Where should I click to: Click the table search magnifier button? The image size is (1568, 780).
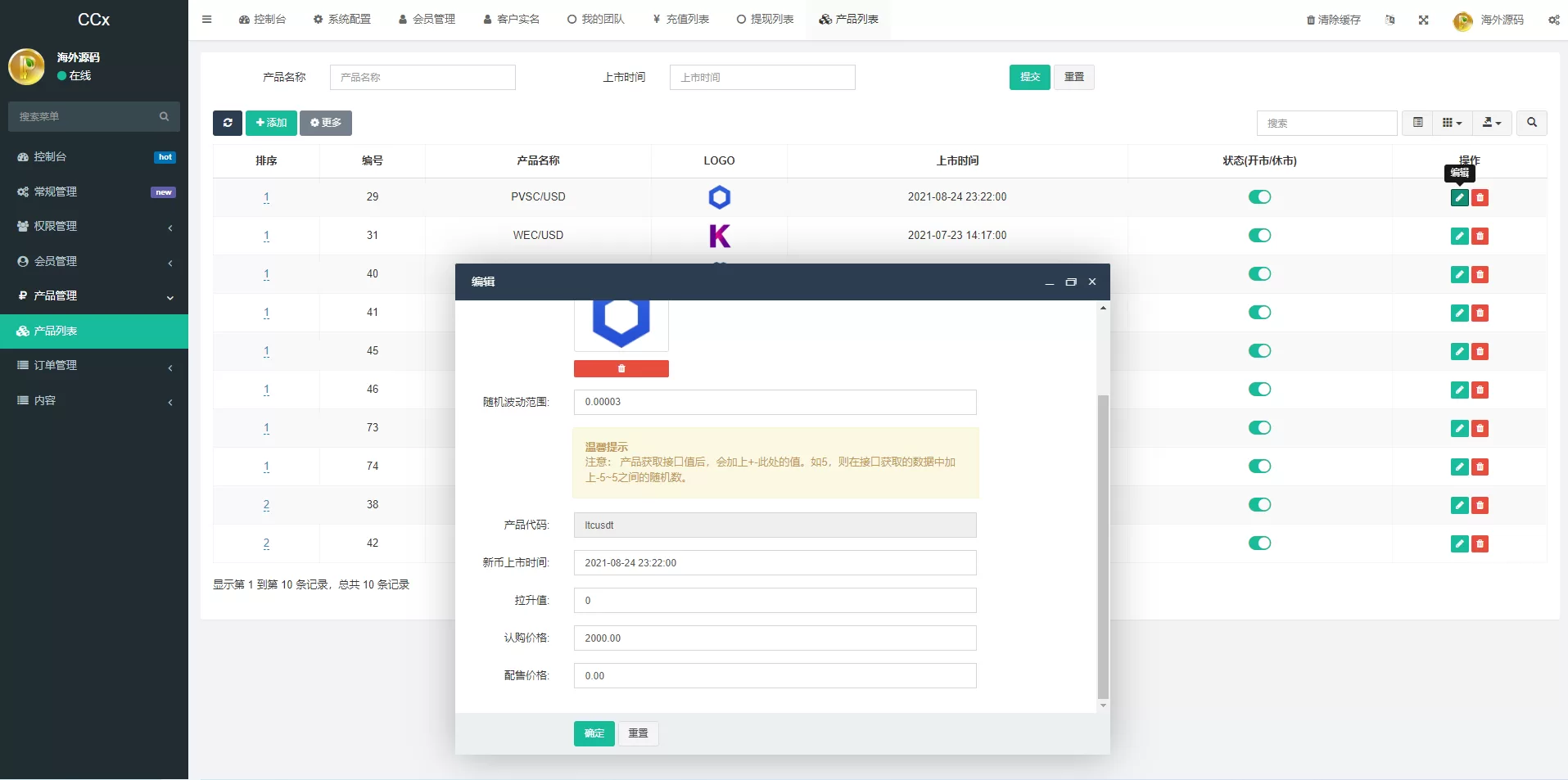[x=1531, y=123]
